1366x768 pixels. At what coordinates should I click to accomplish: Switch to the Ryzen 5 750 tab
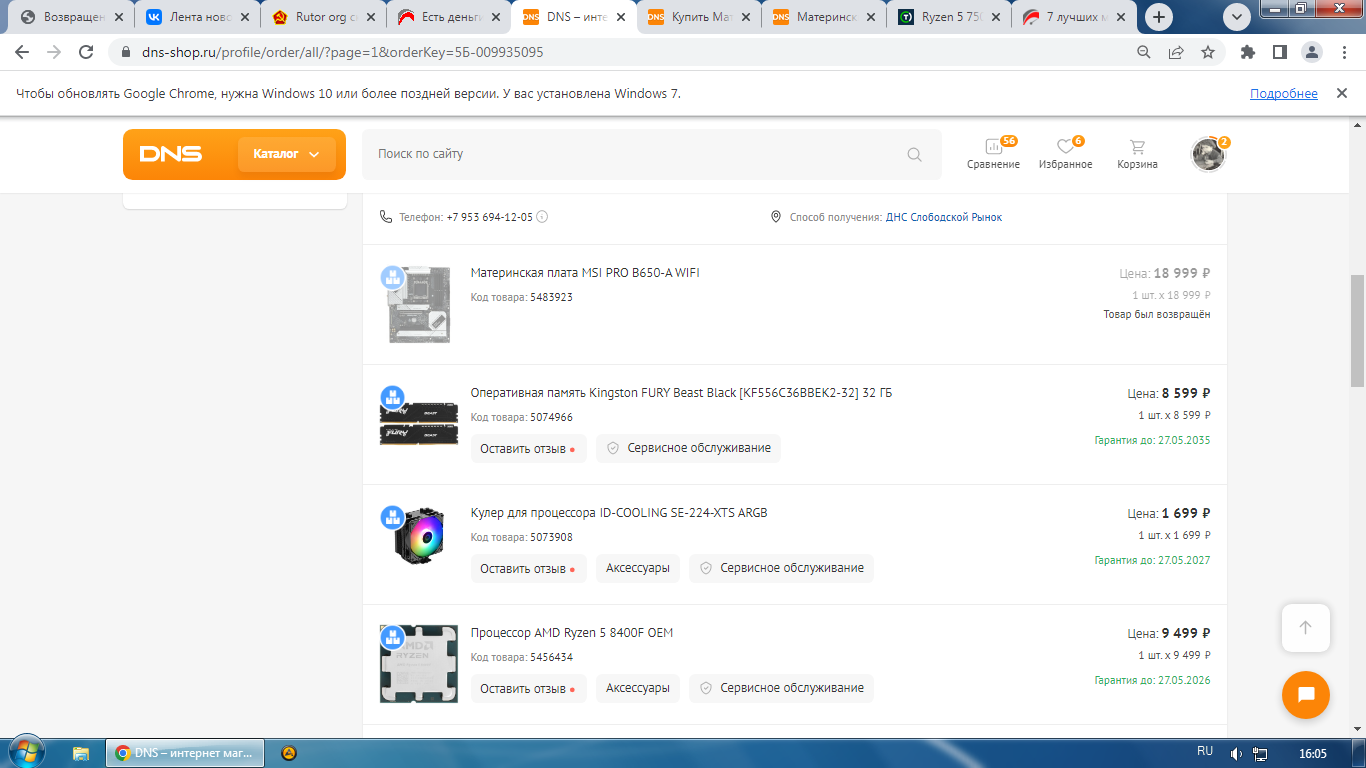(x=951, y=17)
